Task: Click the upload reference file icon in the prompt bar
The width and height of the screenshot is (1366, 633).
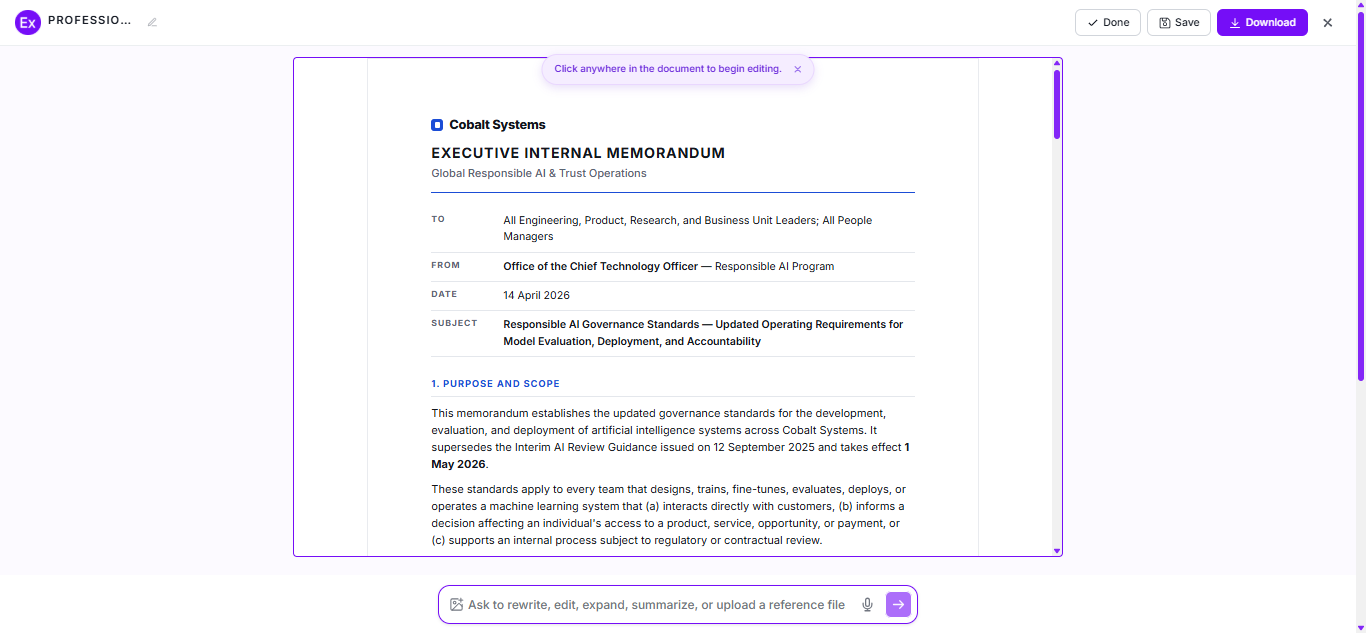Action: pyautogui.click(x=456, y=604)
